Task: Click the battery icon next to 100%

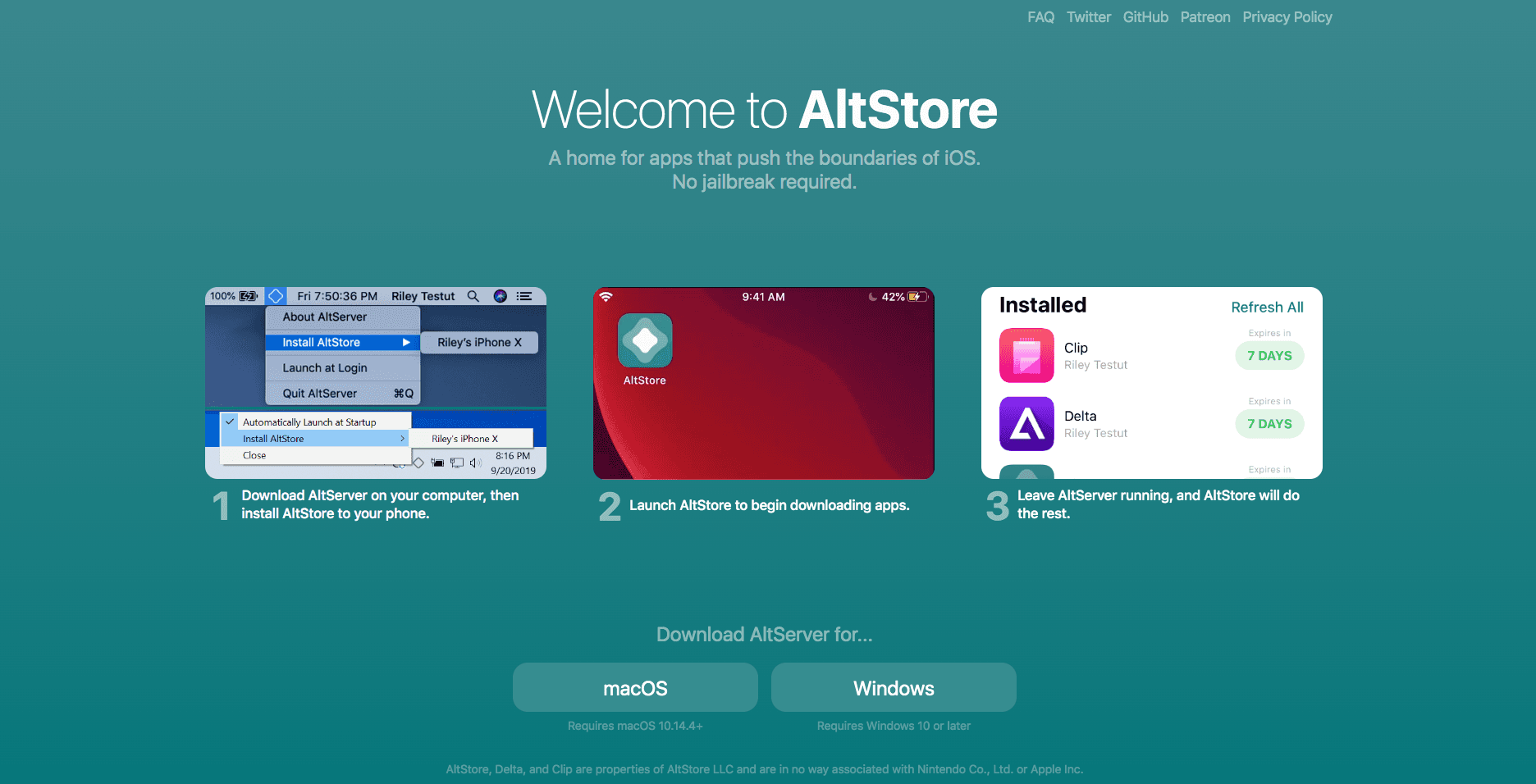Action: (249, 296)
